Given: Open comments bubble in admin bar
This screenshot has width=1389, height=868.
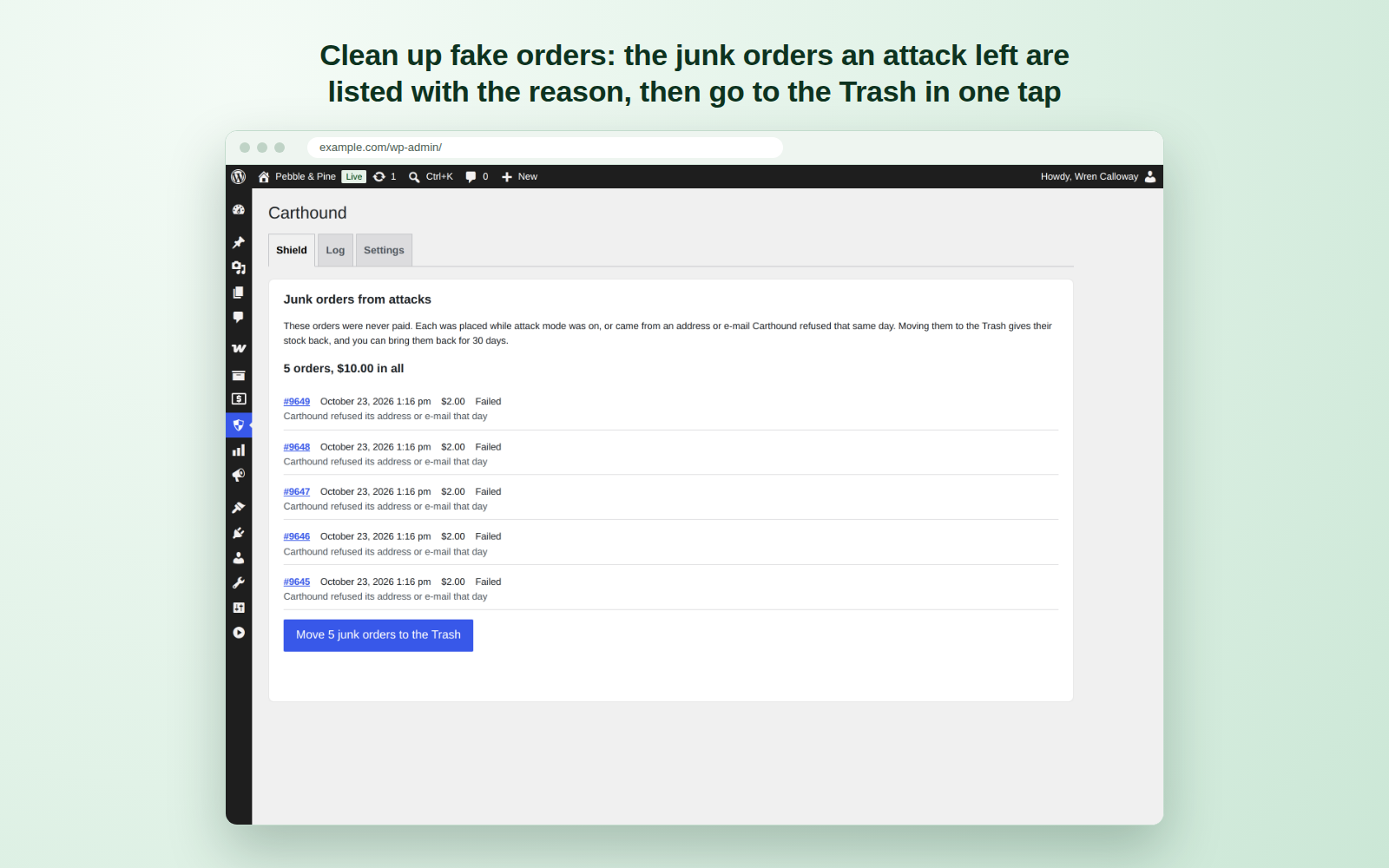Looking at the screenshot, I should [477, 176].
